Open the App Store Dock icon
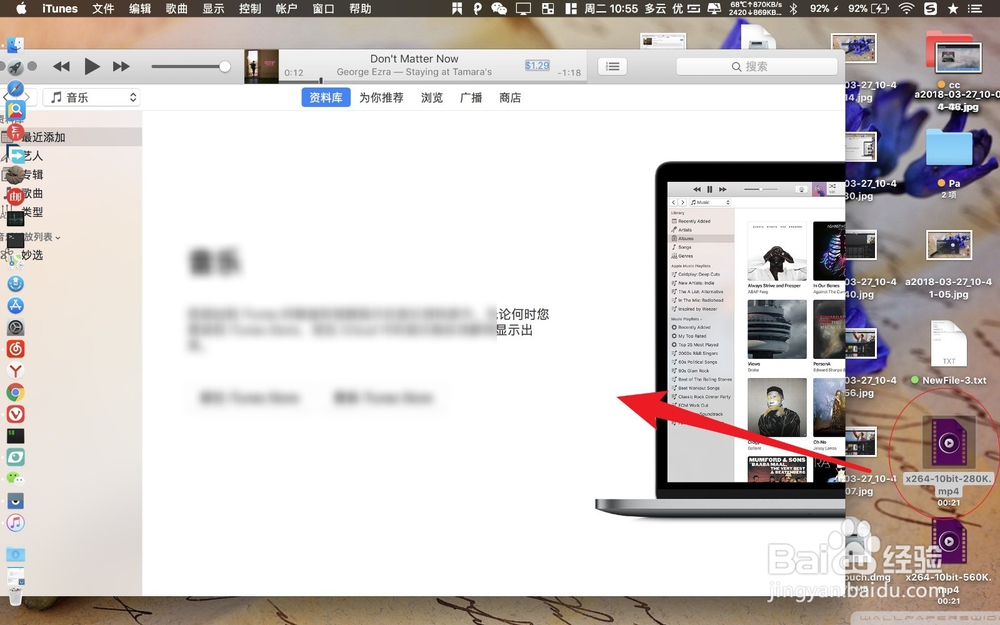Viewport: 1000px width, 625px height. pyautogui.click(x=15, y=305)
